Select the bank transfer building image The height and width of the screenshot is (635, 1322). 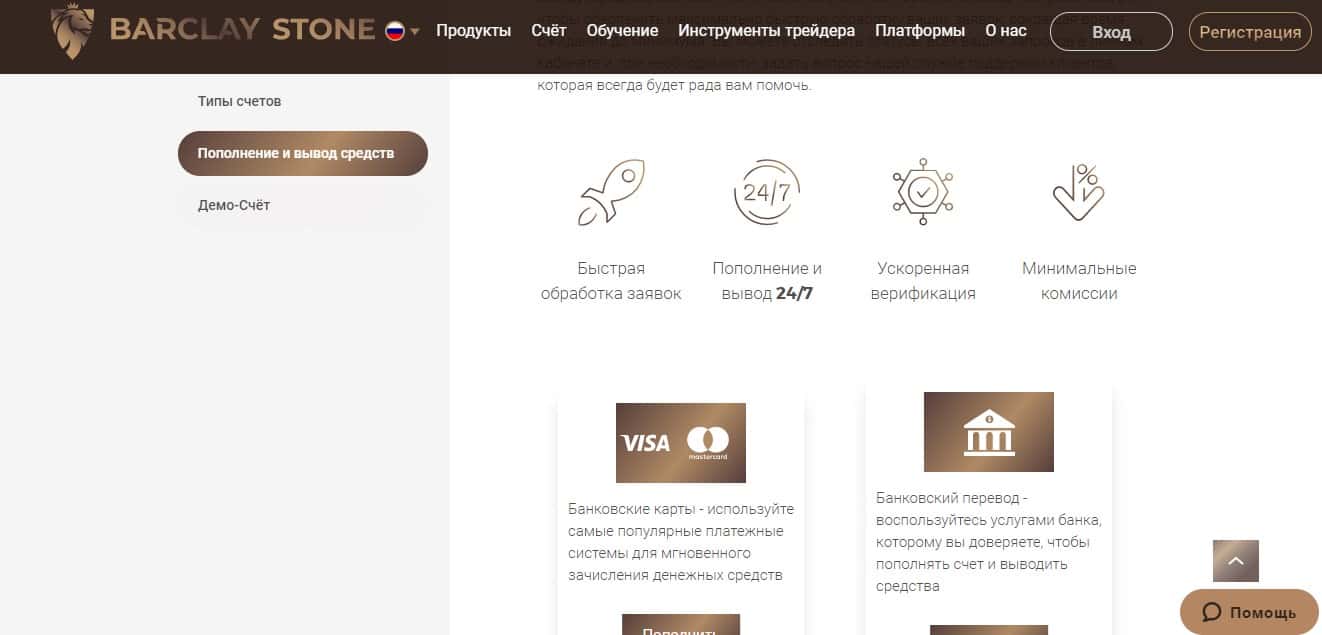[989, 432]
